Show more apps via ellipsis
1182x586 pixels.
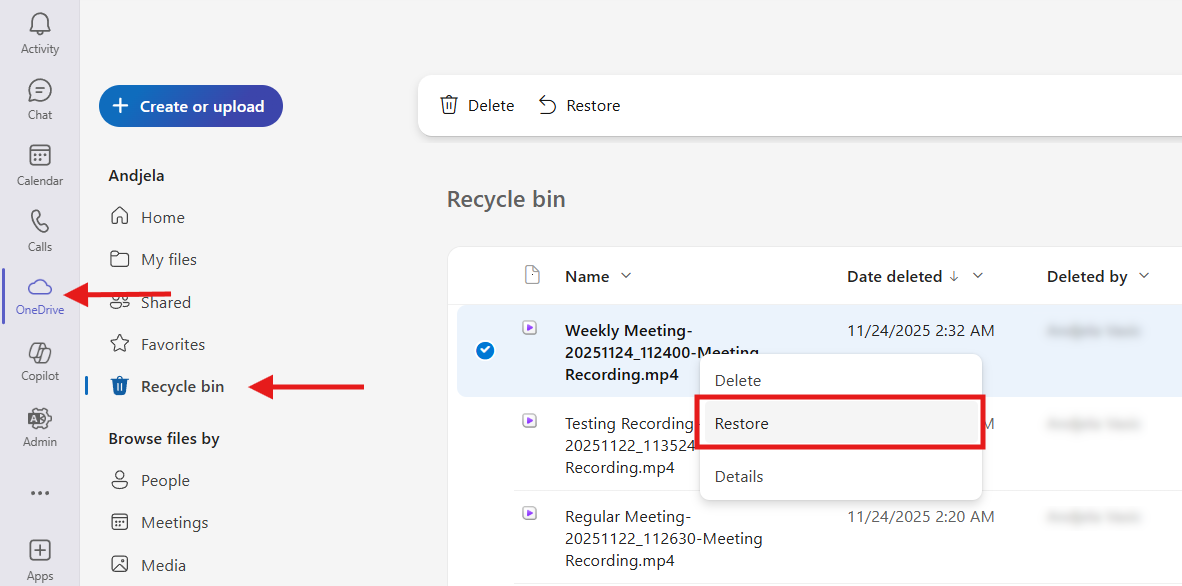(x=40, y=493)
